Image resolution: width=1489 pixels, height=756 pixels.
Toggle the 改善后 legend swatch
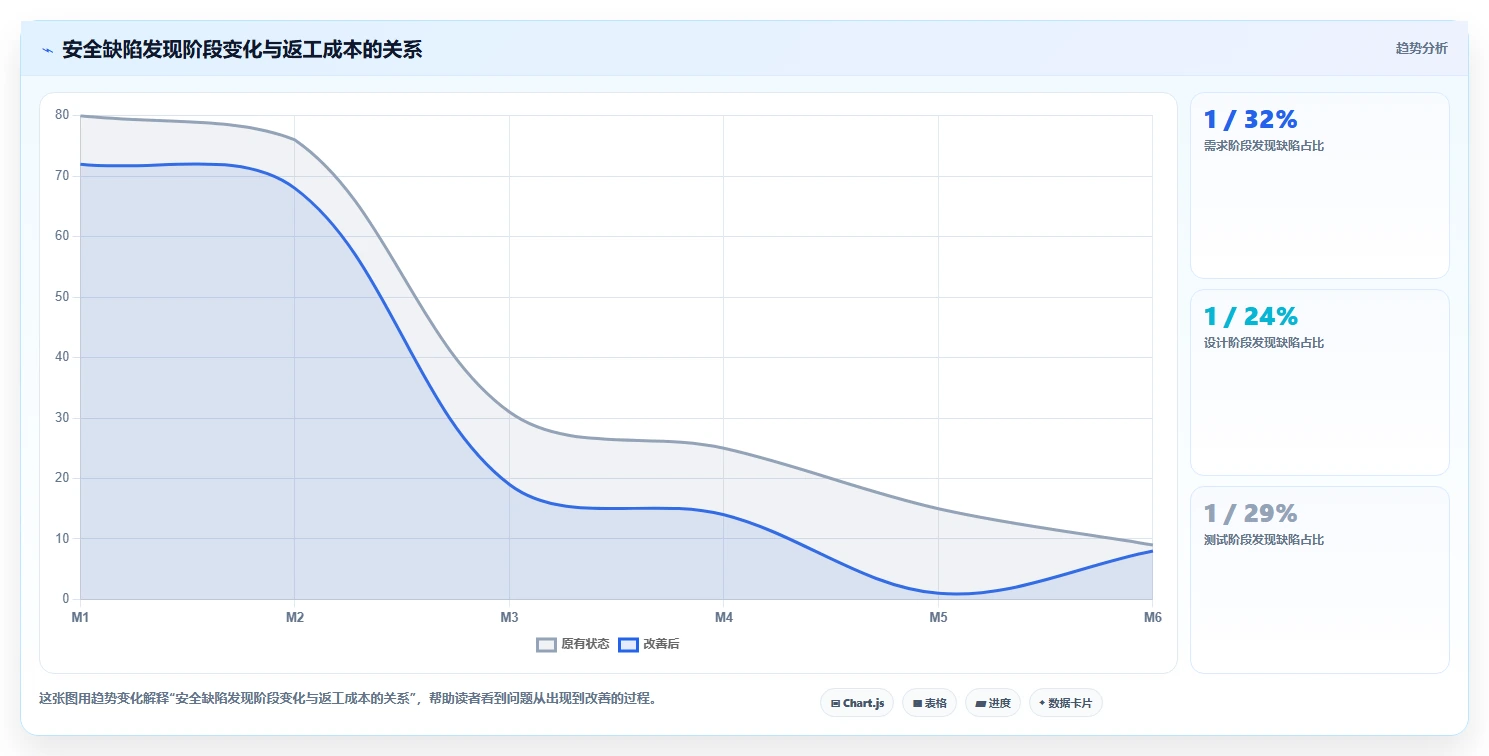click(628, 645)
